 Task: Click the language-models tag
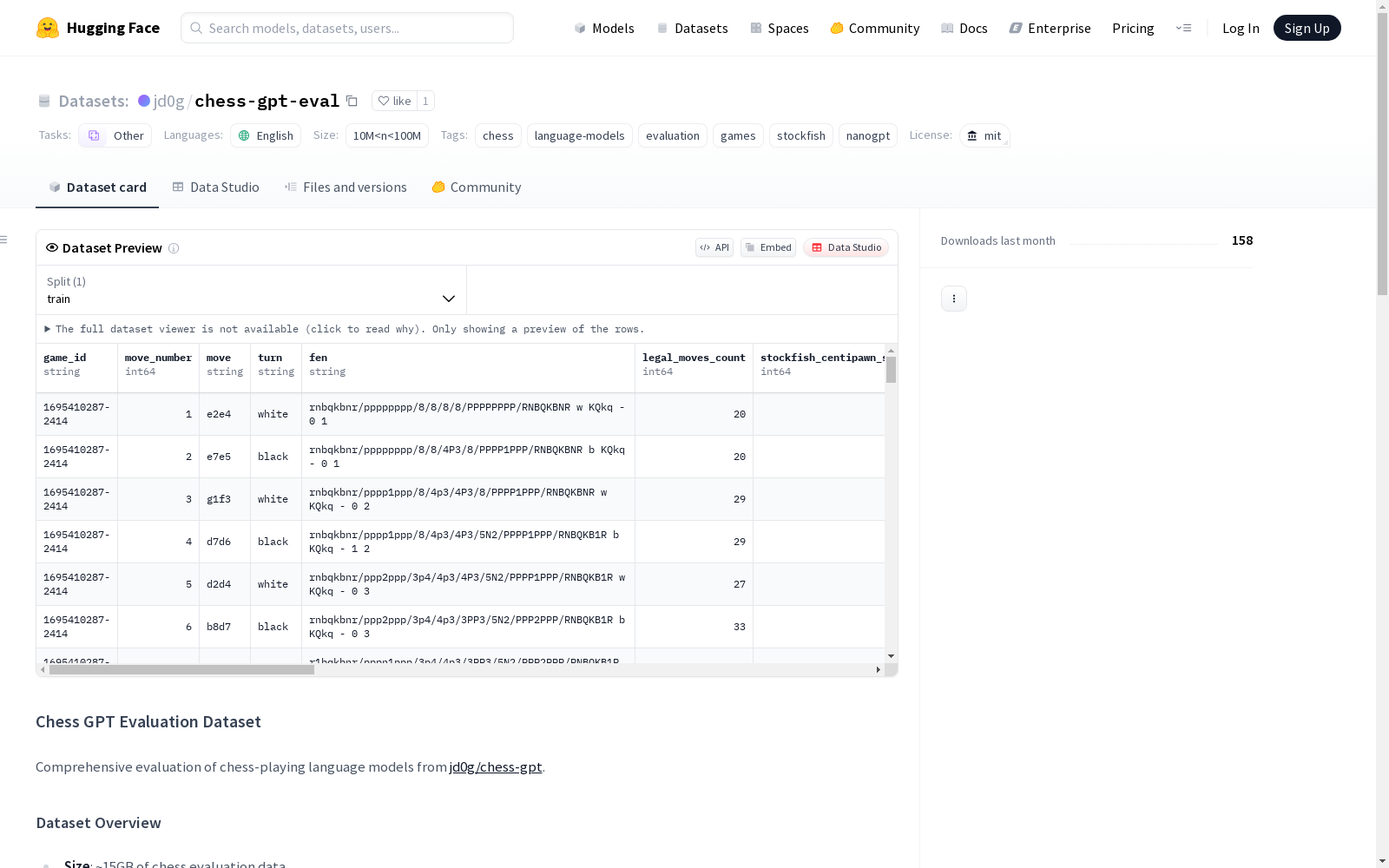coord(580,135)
